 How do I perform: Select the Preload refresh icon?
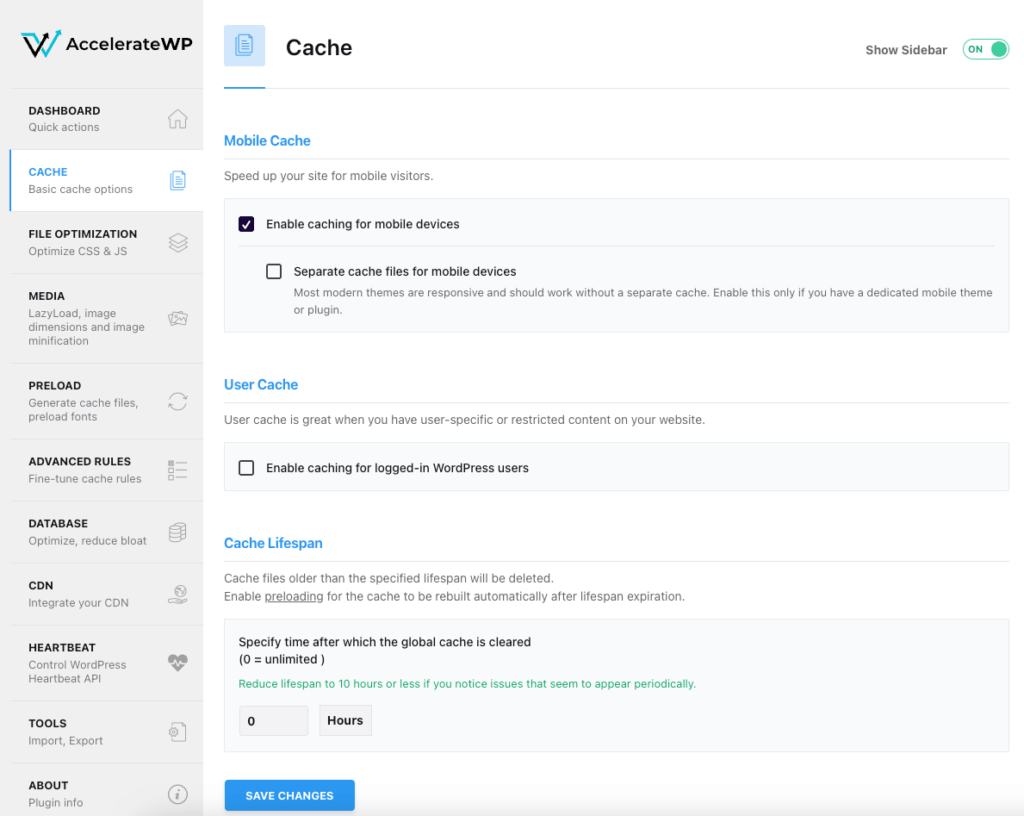pos(178,402)
